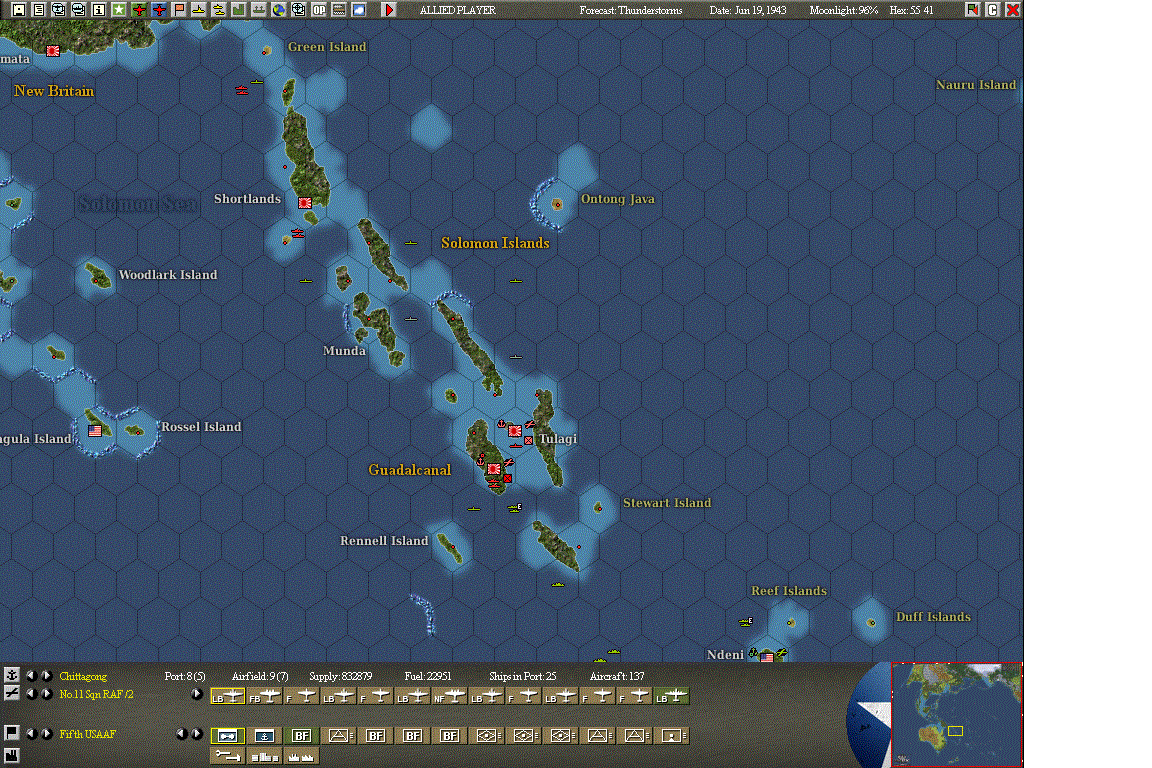Open the document report icon in top toolbar
1152x768 pixels.
[x=38, y=10]
